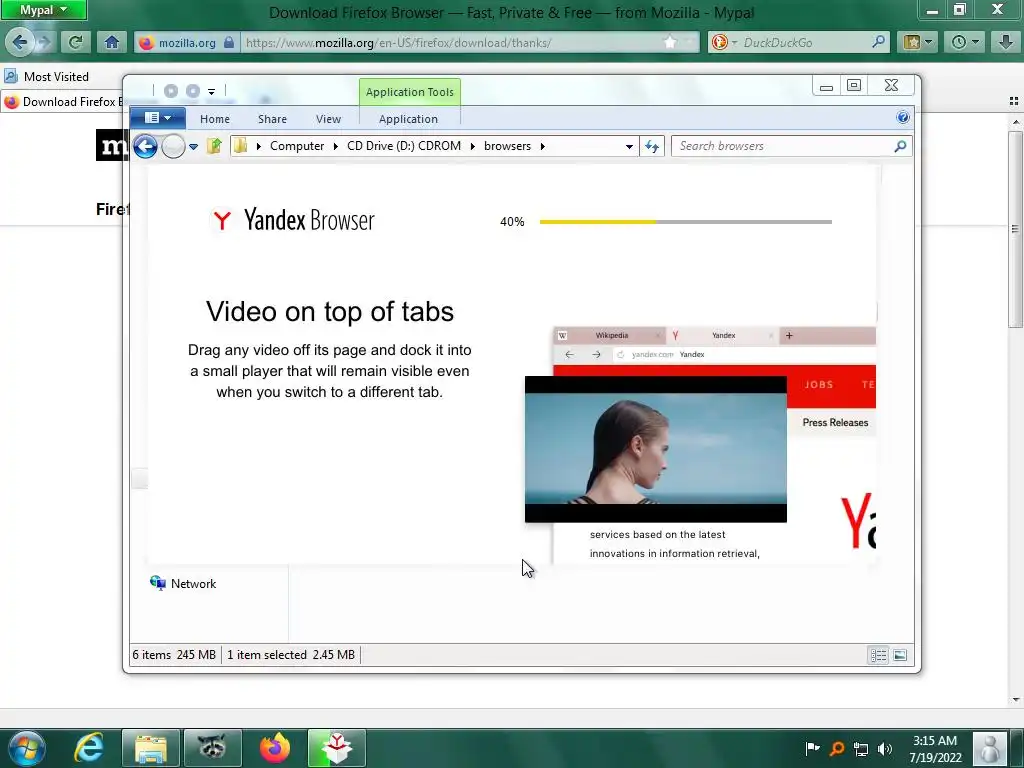This screenshot has height=768, width=1024.
Task: Open the Most Visited bookmarks folder
Action: coord(46,76)
